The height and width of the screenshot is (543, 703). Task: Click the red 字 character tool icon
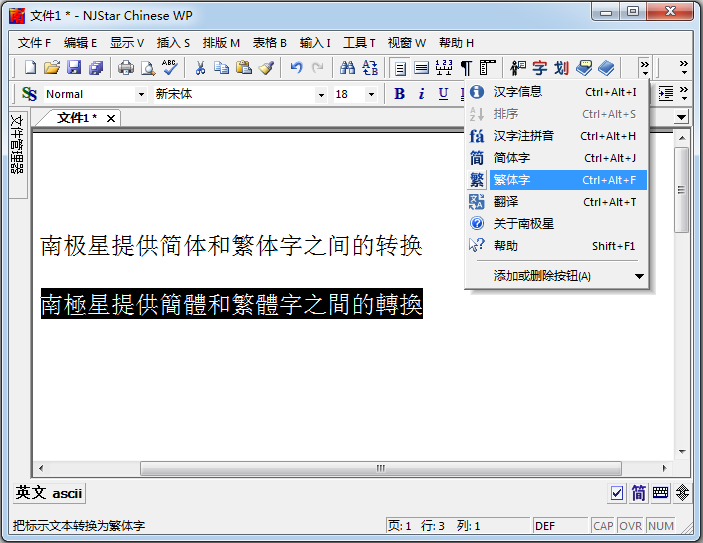click(540, 68)
